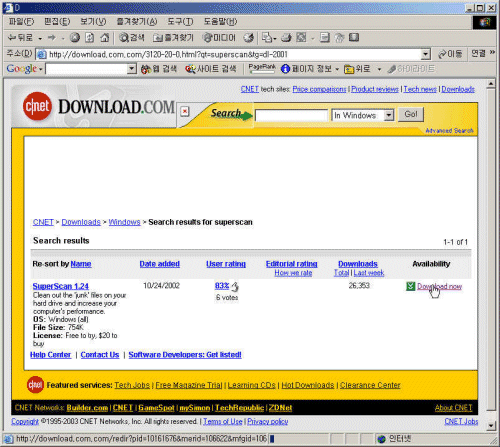This screenshot has width=500, height=447.
Task: Click the vertical scrollbar down arrow
Action: point(490,425)
